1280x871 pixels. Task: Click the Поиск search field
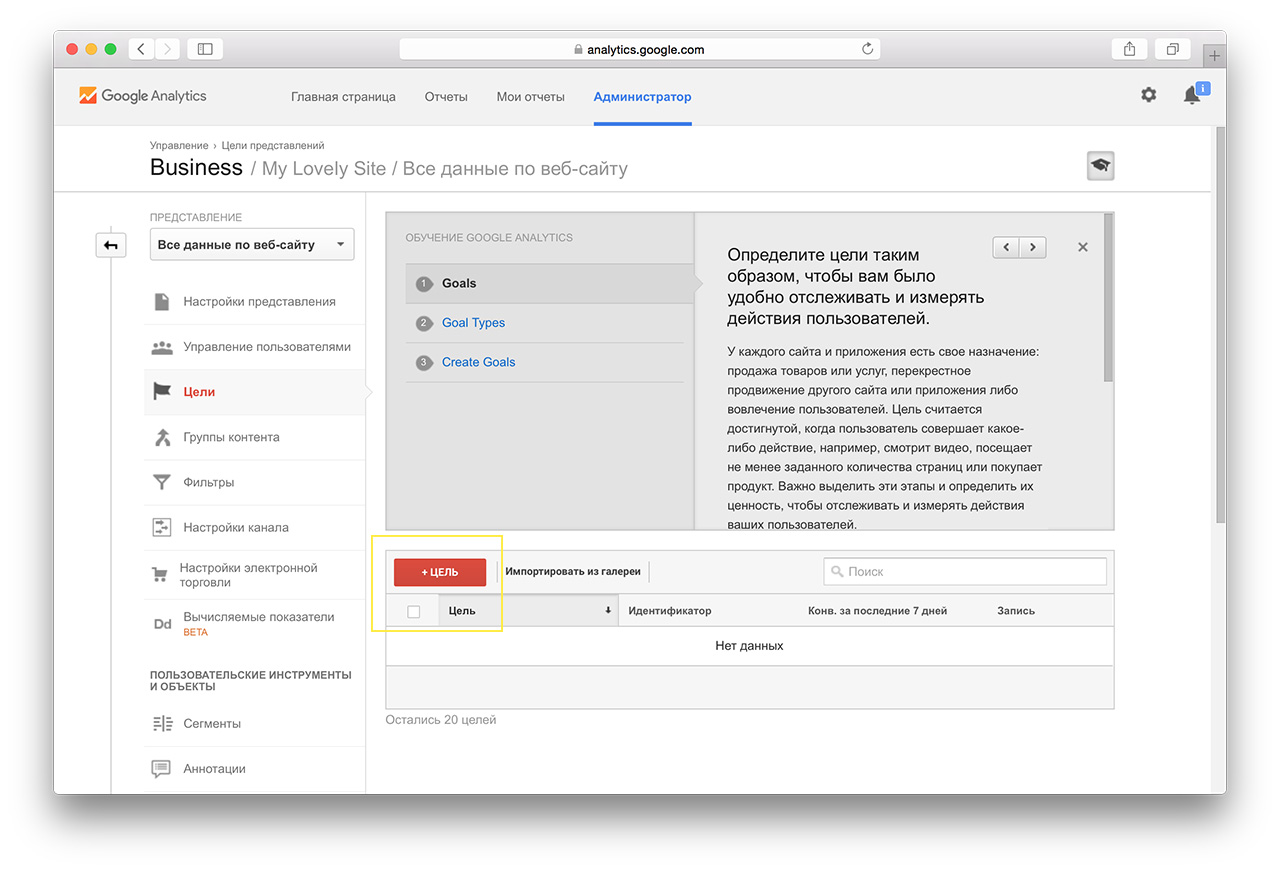click(x=966, y=572)
